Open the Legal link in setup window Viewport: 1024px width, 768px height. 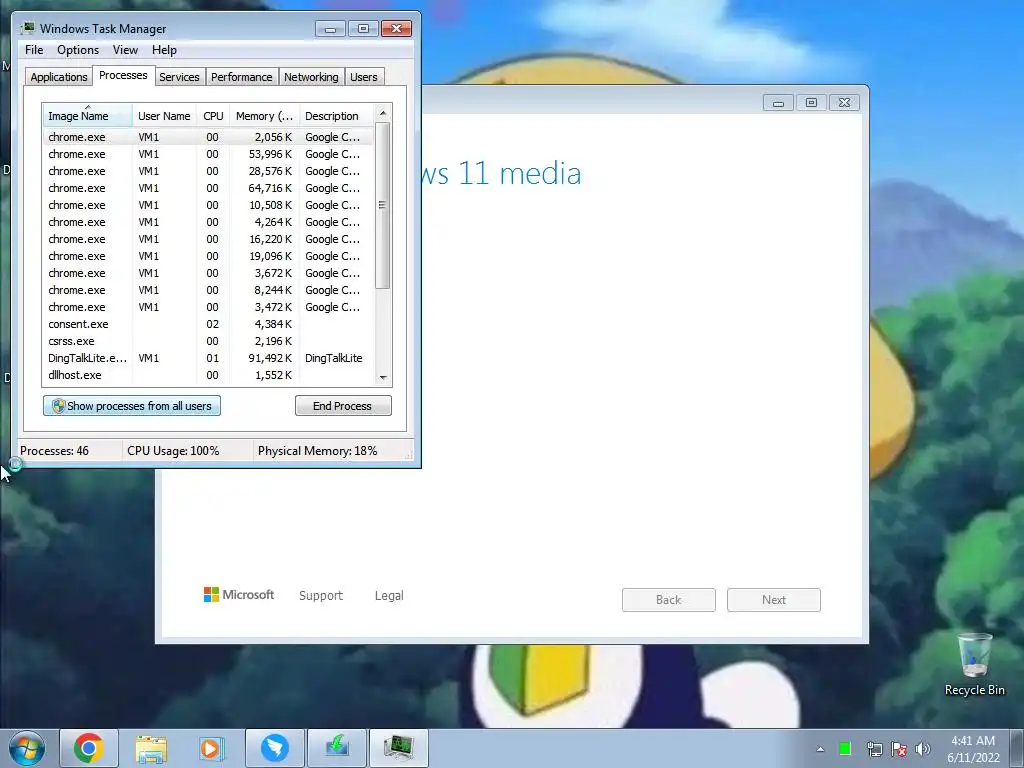(389, 596)
